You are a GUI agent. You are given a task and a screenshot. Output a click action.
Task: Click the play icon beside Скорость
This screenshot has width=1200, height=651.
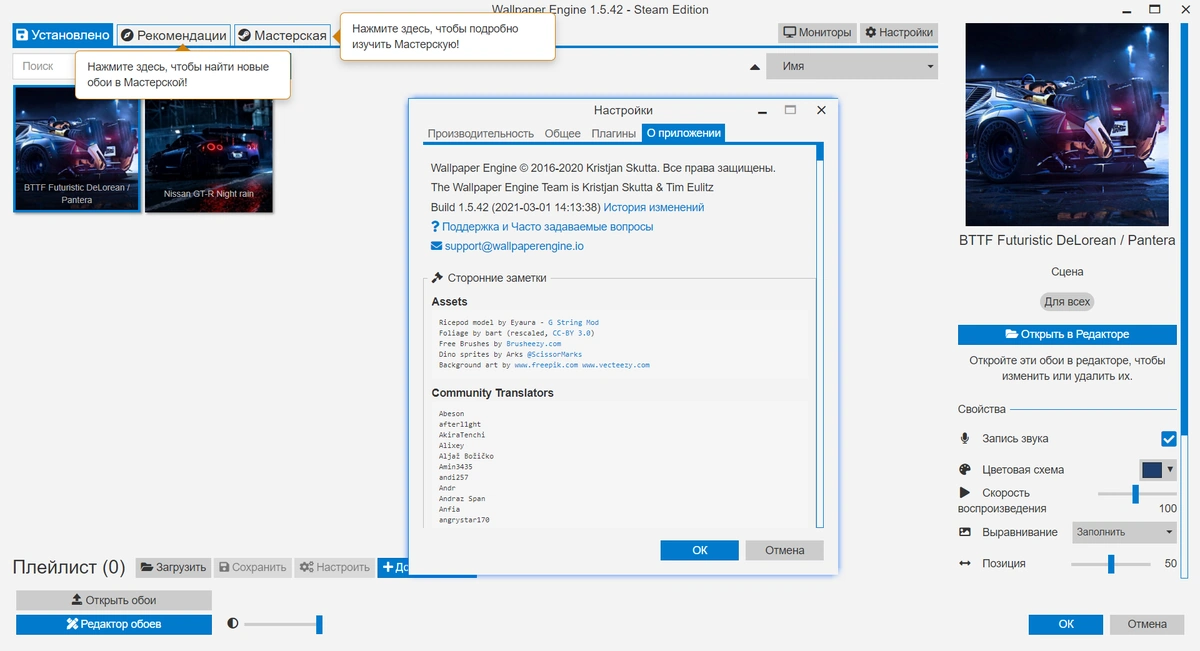965,493
